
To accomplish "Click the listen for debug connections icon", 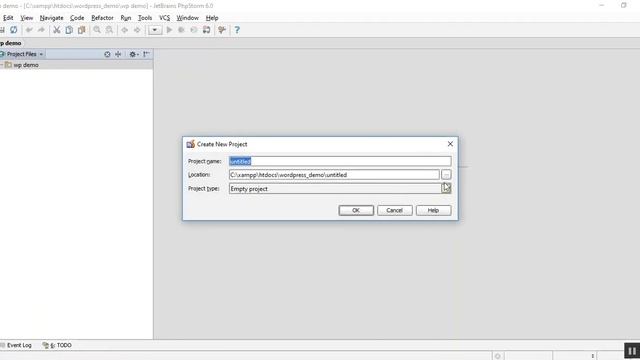I will coord(207,30).
